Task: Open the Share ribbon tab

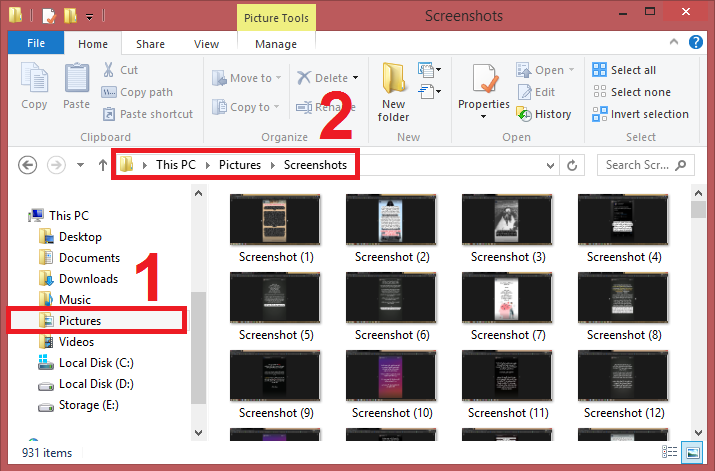Action: (x=151, y=44)
